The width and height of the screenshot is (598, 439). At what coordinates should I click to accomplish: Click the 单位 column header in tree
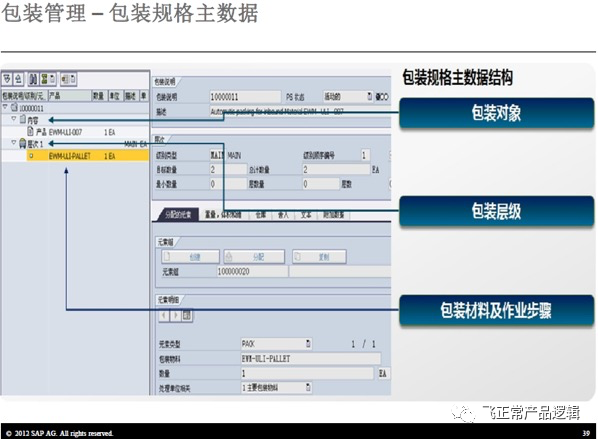point(115,95)
